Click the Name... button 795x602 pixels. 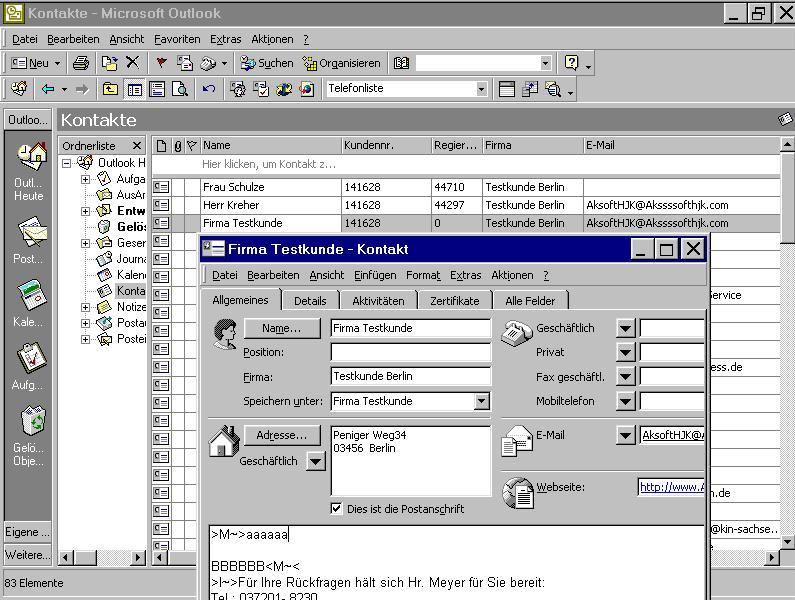281,328
